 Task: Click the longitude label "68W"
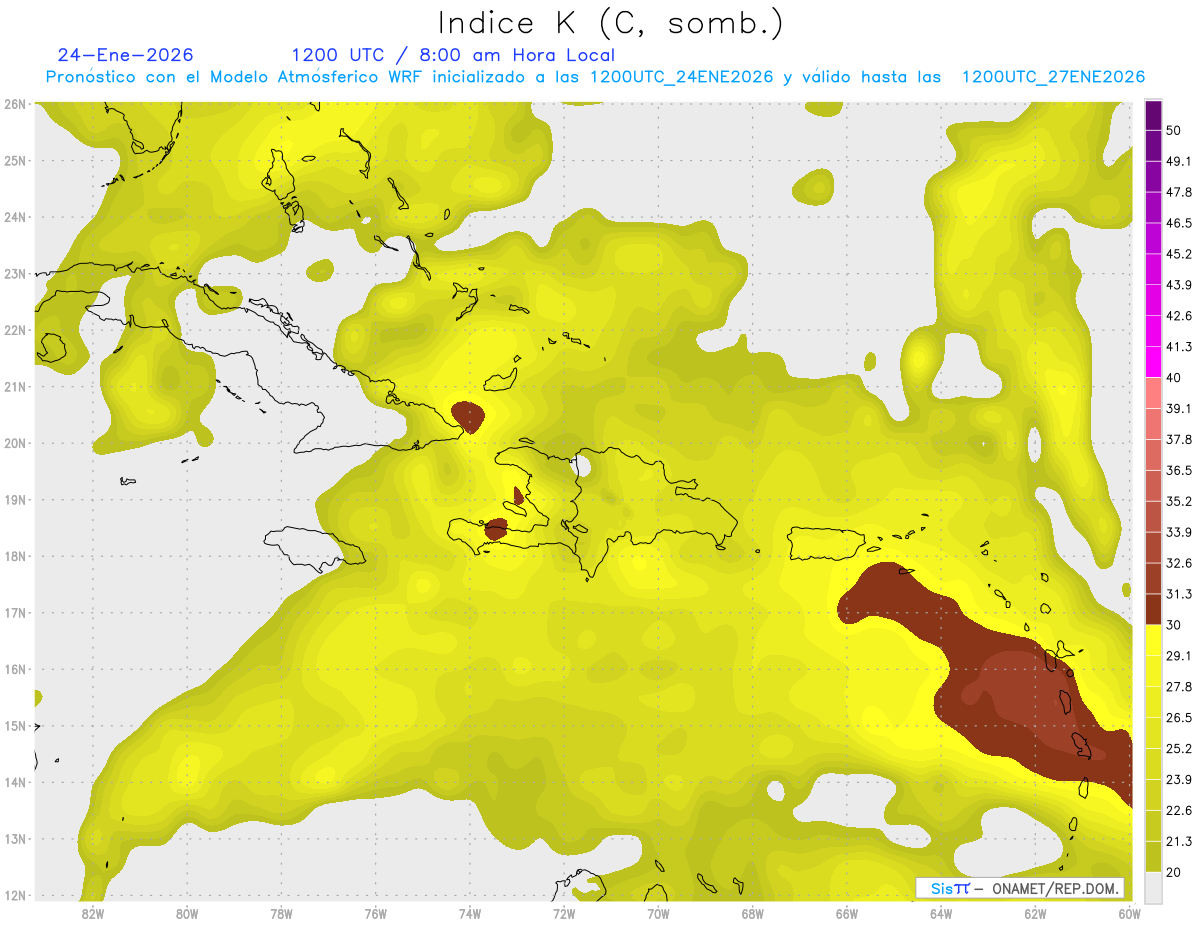[x=752, y=913]
